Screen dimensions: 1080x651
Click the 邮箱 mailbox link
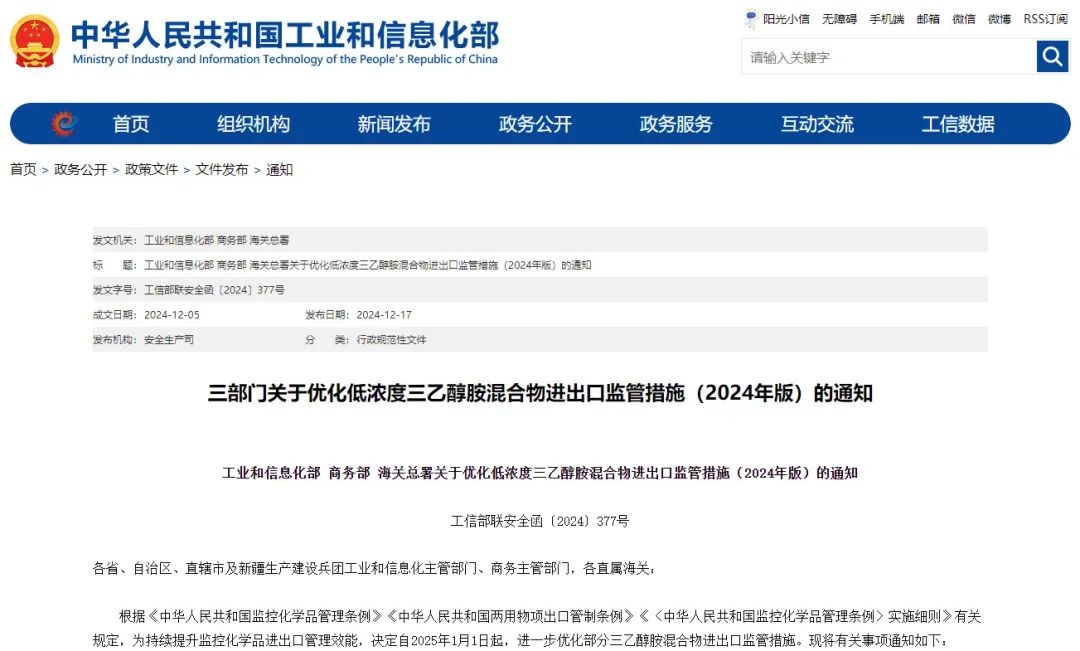point(928,19)
